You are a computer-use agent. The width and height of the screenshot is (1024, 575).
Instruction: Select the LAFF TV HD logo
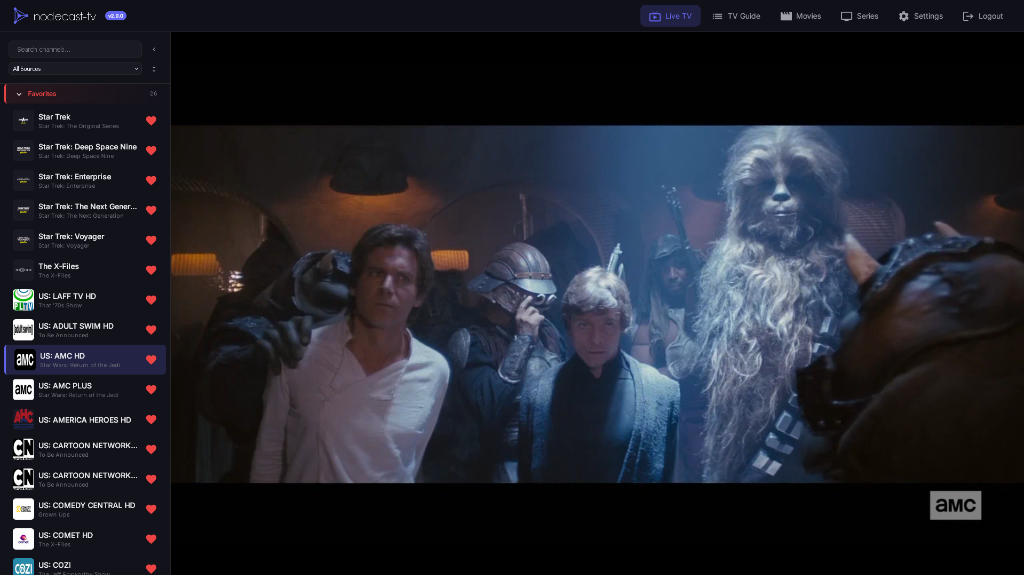pyautogui.click(x=24, y=300)
